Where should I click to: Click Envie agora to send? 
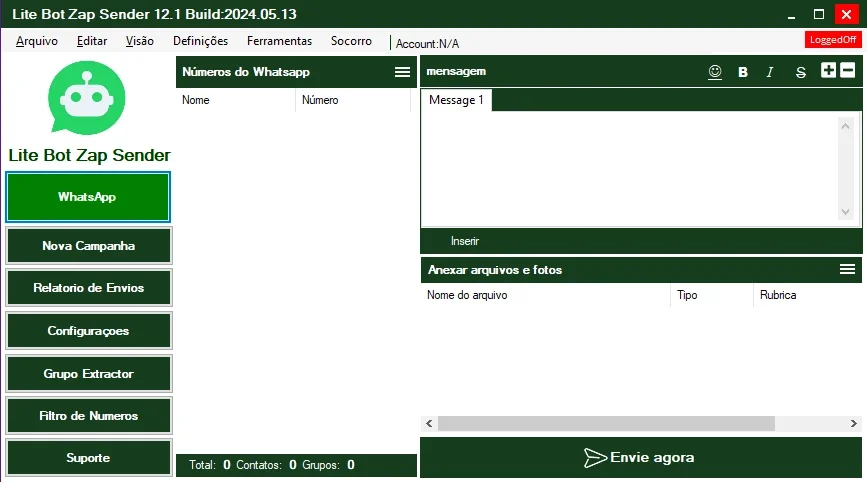pos(641,458)
